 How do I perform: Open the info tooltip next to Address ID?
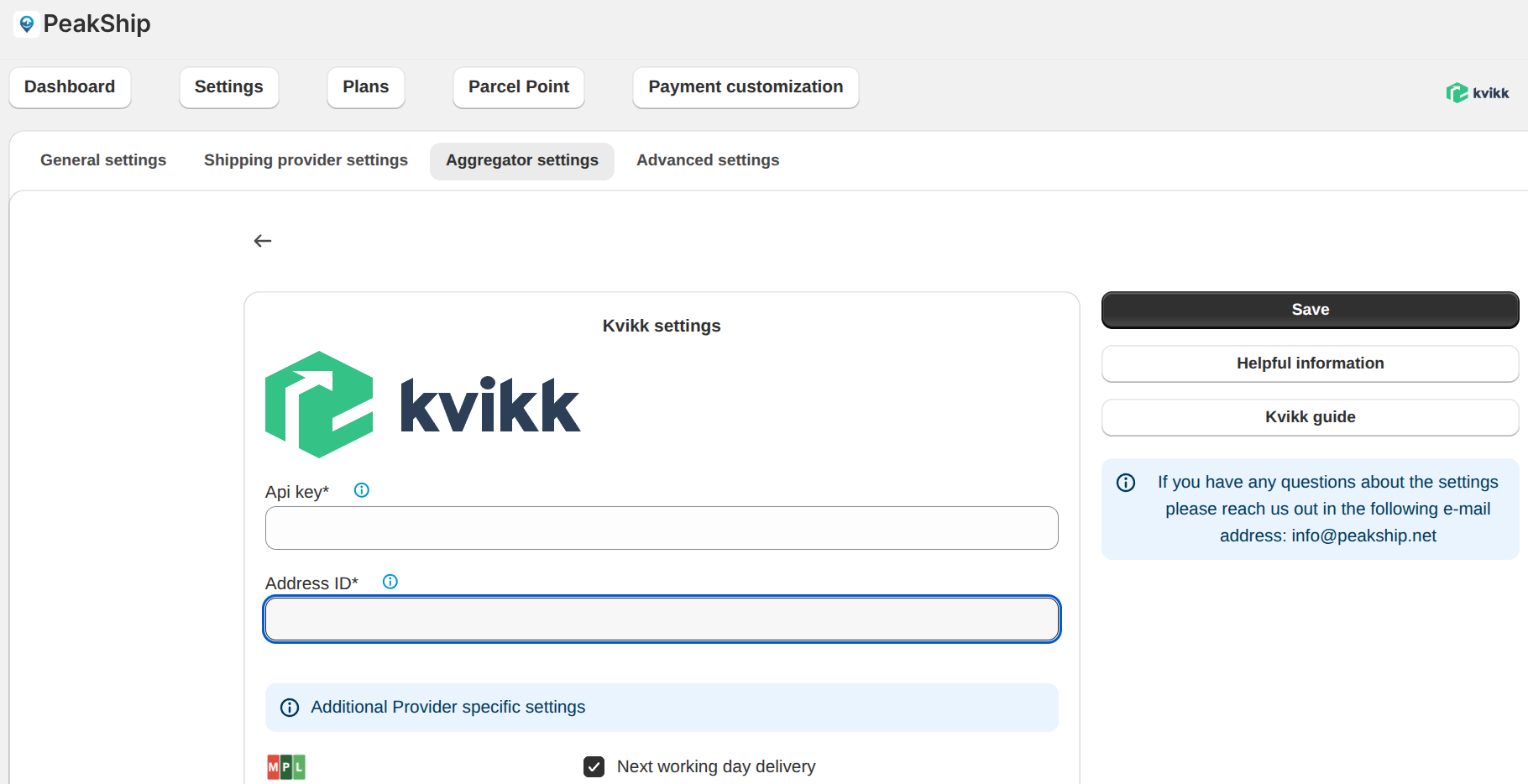(390, 581)
